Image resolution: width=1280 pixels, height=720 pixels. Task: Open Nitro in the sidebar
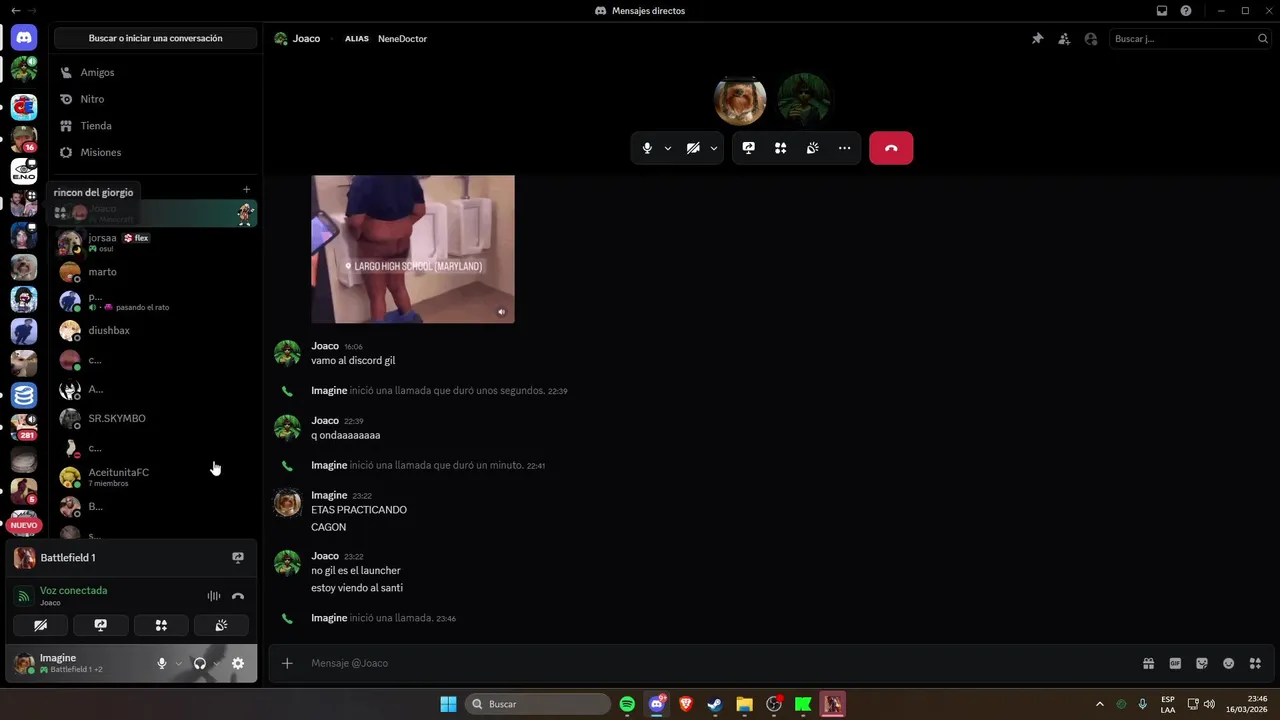(x=156, y=99)
